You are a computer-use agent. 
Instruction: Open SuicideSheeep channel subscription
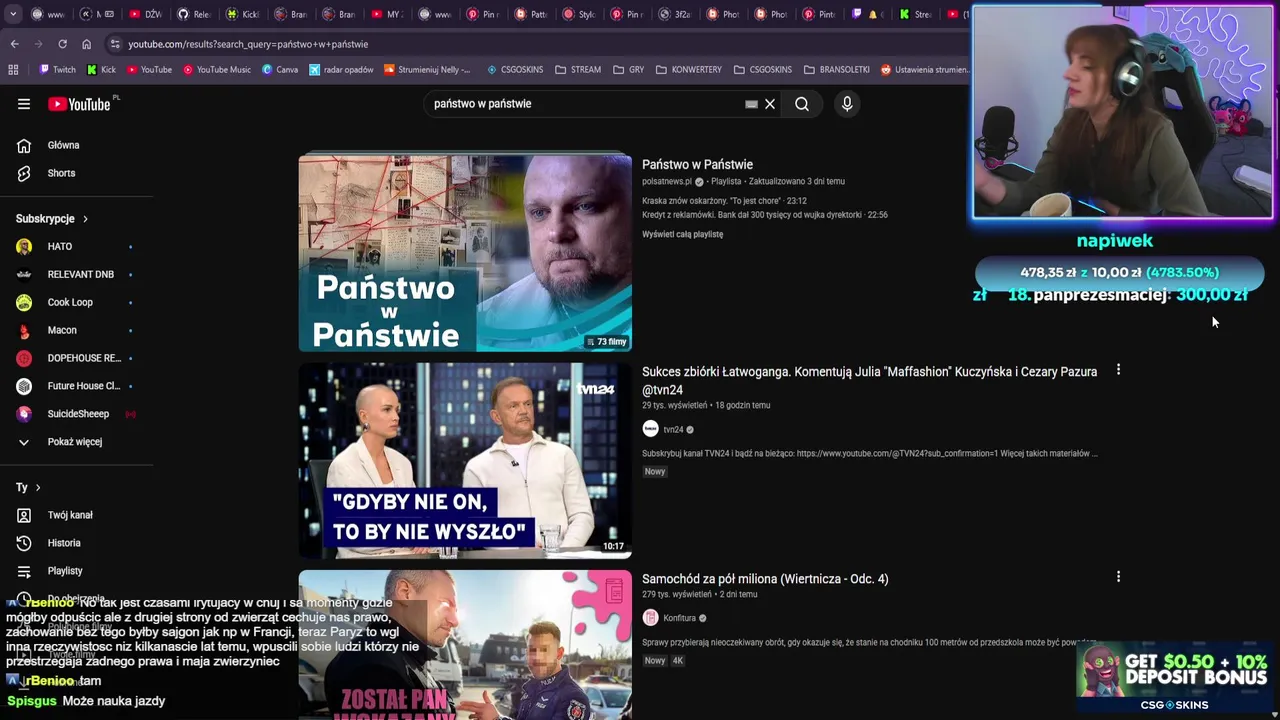click(x=76, y=414)
